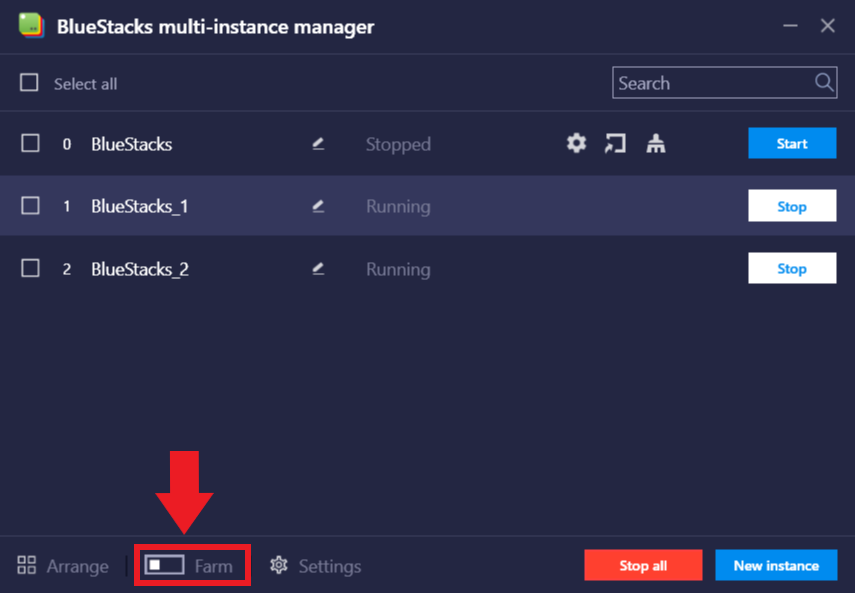Click rename pencil icon for BlueStacks_2
Viewport: 855px width, 593px height.
click(318, 269)
